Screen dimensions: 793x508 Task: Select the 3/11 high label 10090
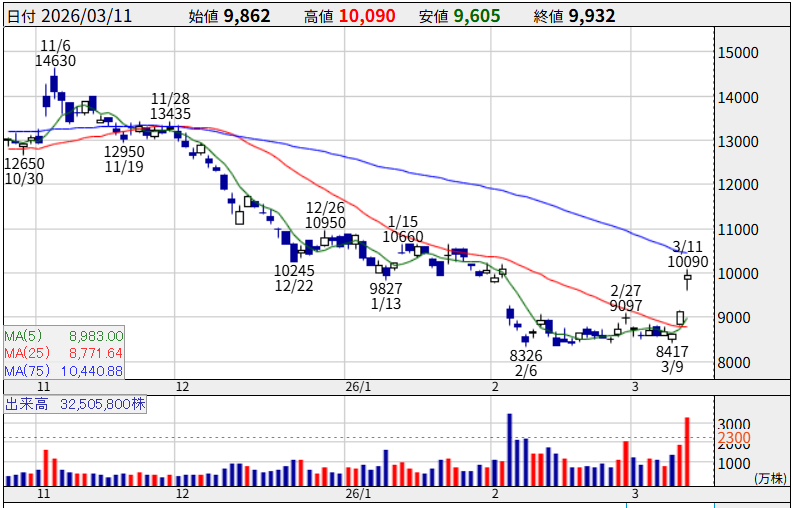point(689,262)
